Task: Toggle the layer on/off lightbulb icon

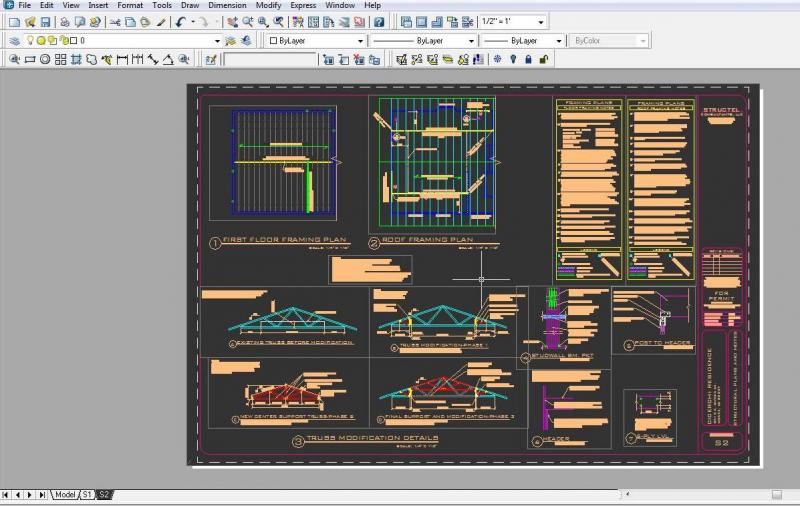Action: (30, 41)
